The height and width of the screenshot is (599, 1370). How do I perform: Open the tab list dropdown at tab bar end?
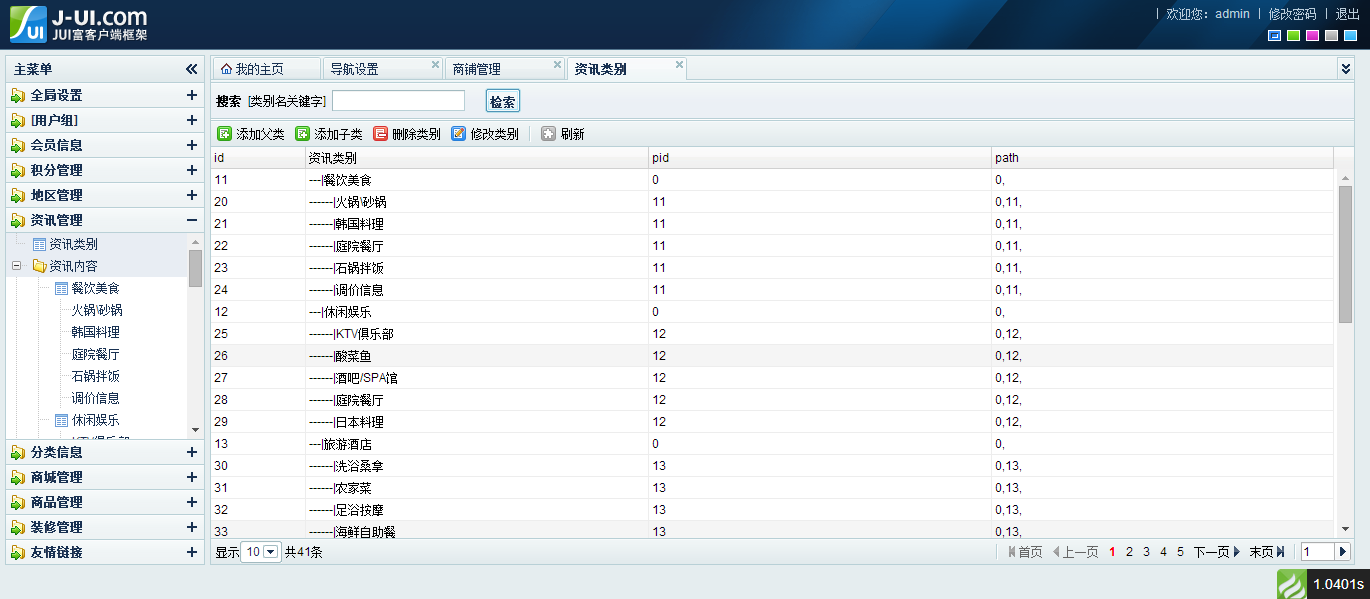[x=1345, y=69]
